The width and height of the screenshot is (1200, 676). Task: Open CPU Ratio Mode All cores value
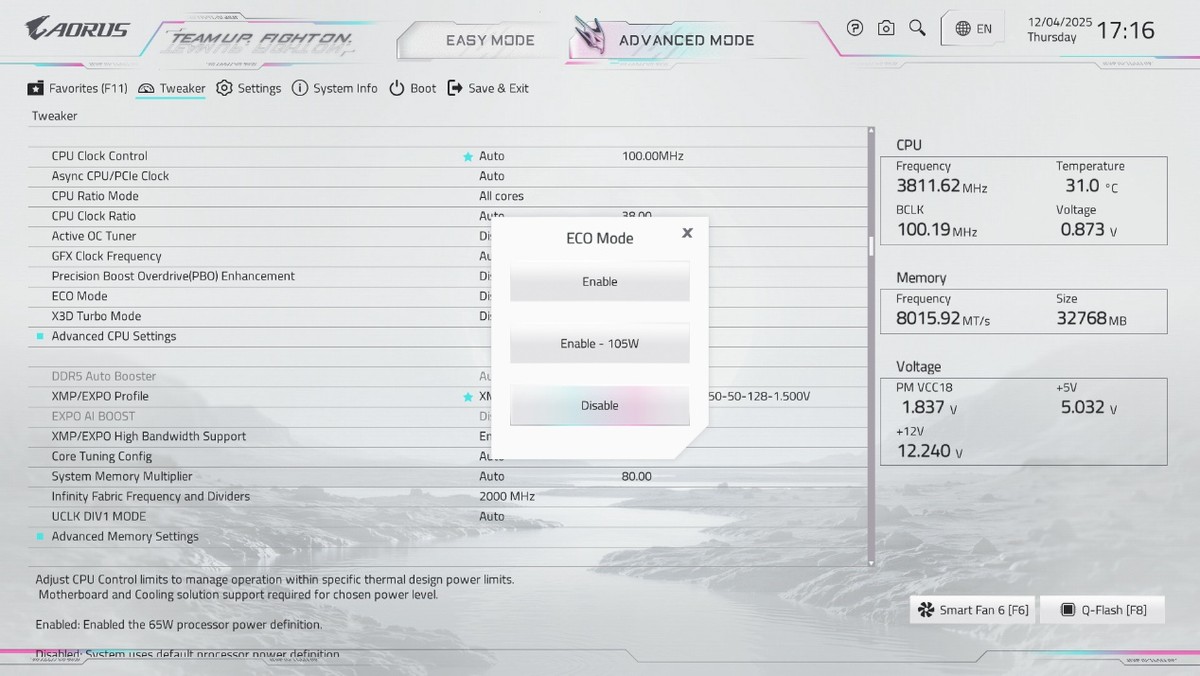click(501, 196)
